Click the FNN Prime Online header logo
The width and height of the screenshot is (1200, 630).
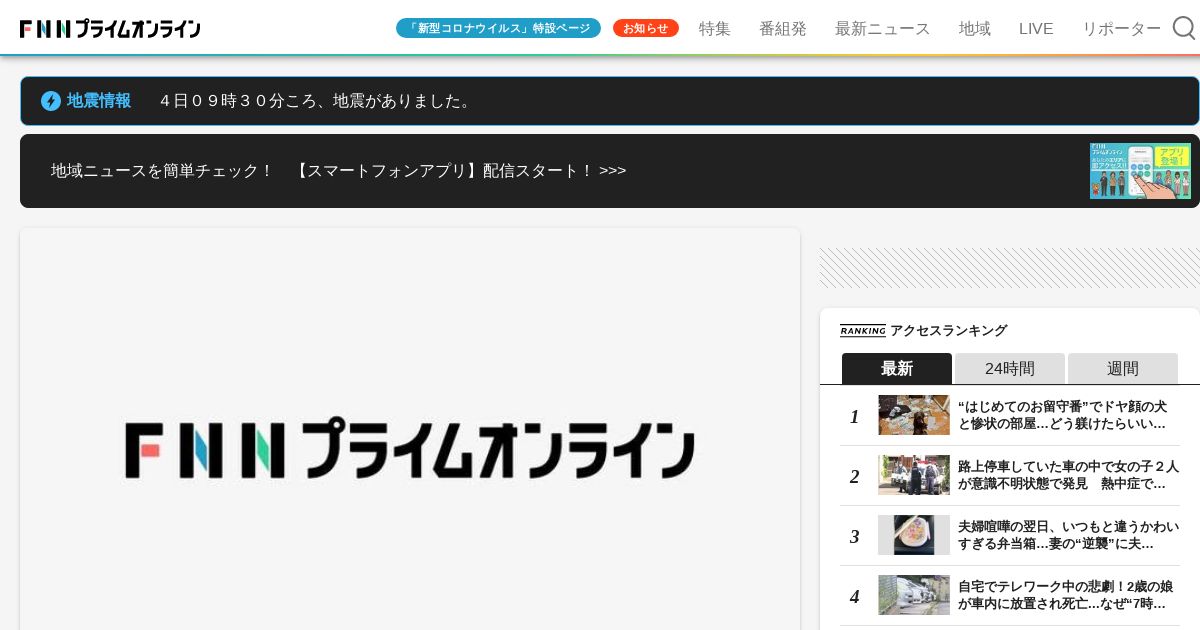110,29
